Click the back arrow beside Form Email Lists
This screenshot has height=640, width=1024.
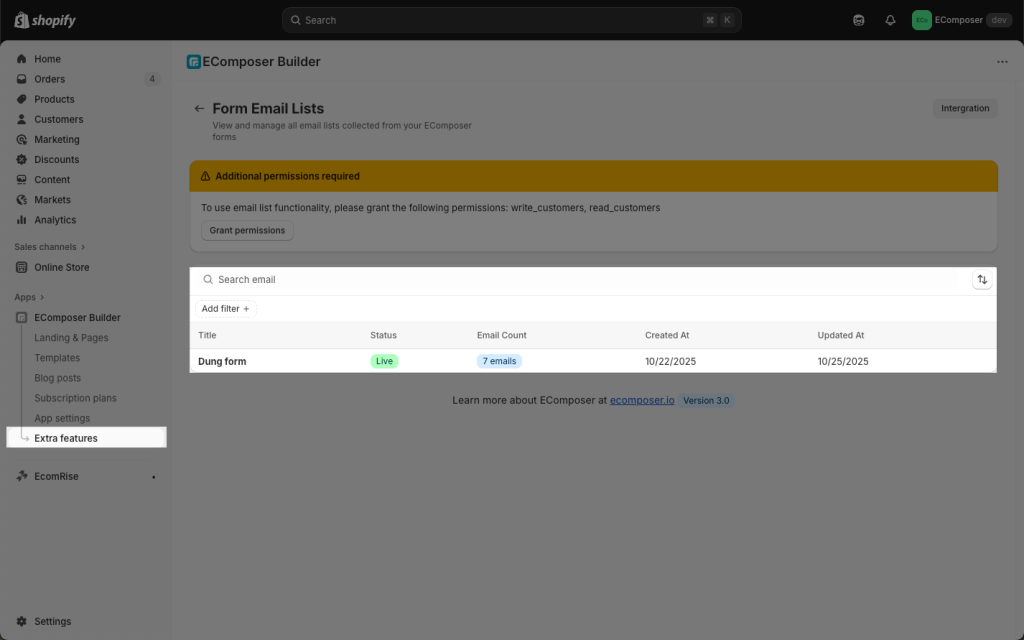pyautogui.click(x=199, y=109)
